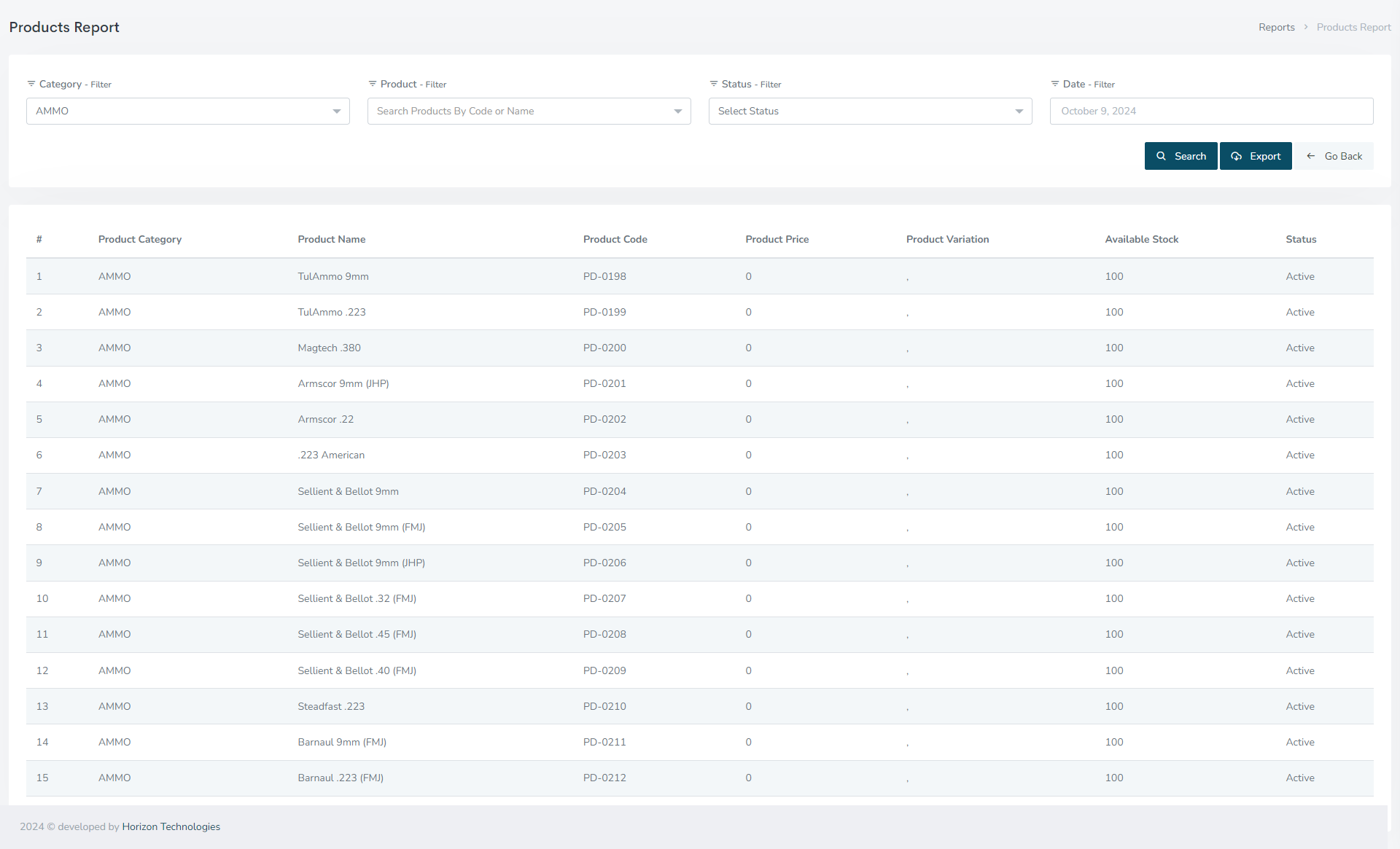Click the Date filter icon

coord(1055,84)
